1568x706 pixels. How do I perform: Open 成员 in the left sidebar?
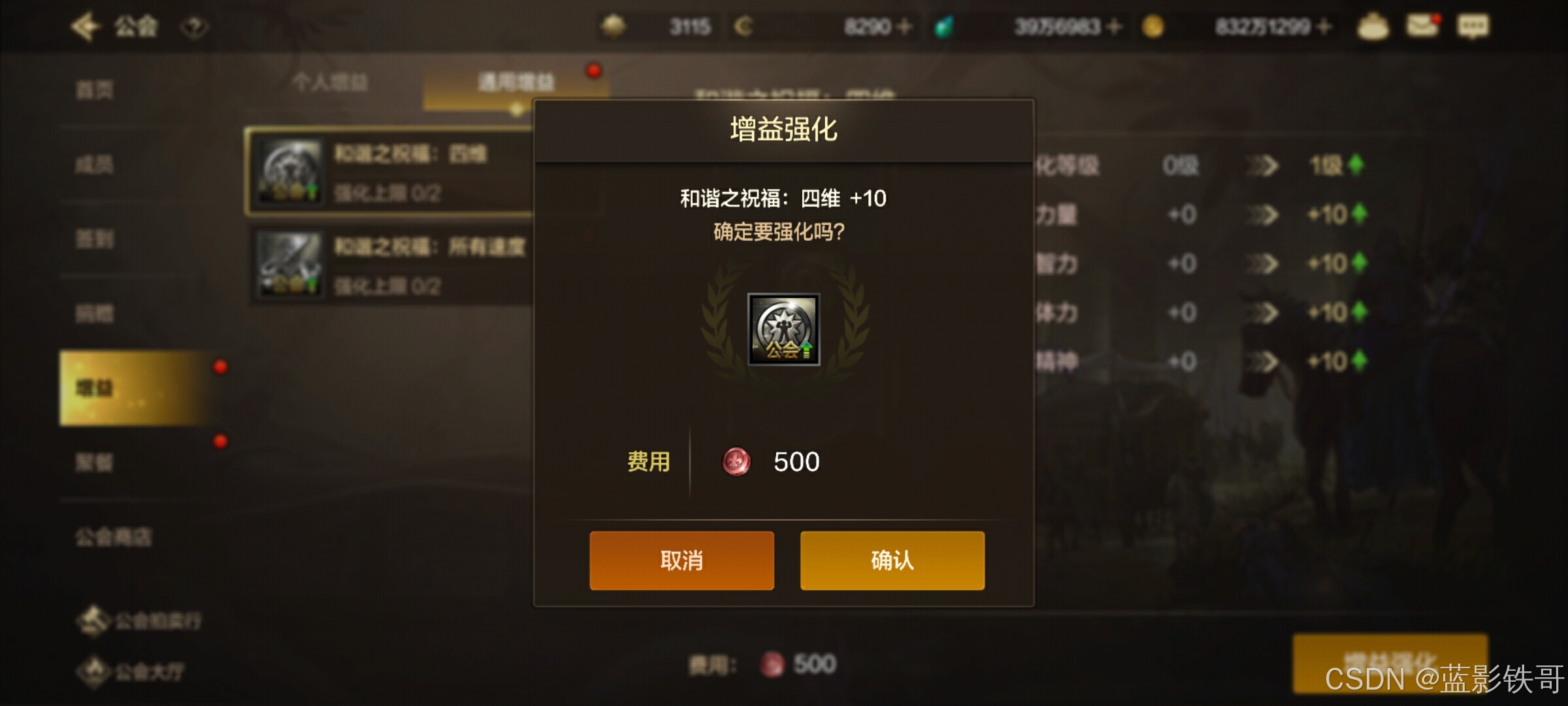point(95,164)
